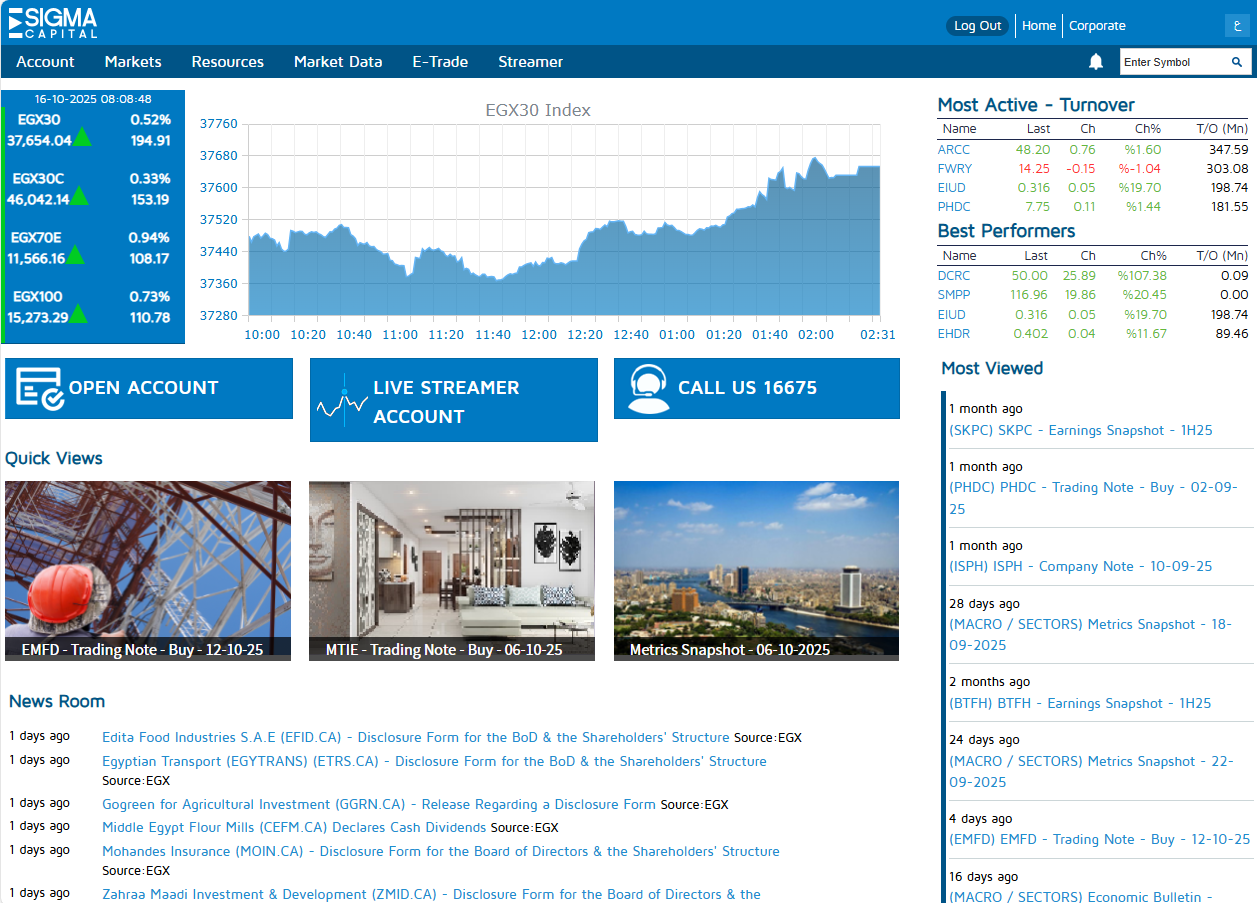This screenshot has height=903, width=1257.
Task: Select ARCC in Most Active list
Action: pyautogui.click(x=954, y=150)
